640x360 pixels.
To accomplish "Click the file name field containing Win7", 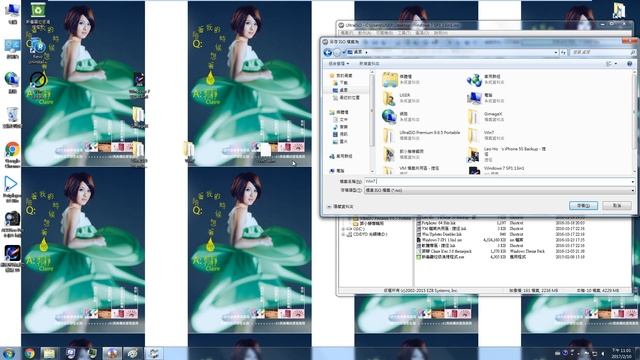I will click(x=497, y=181).
